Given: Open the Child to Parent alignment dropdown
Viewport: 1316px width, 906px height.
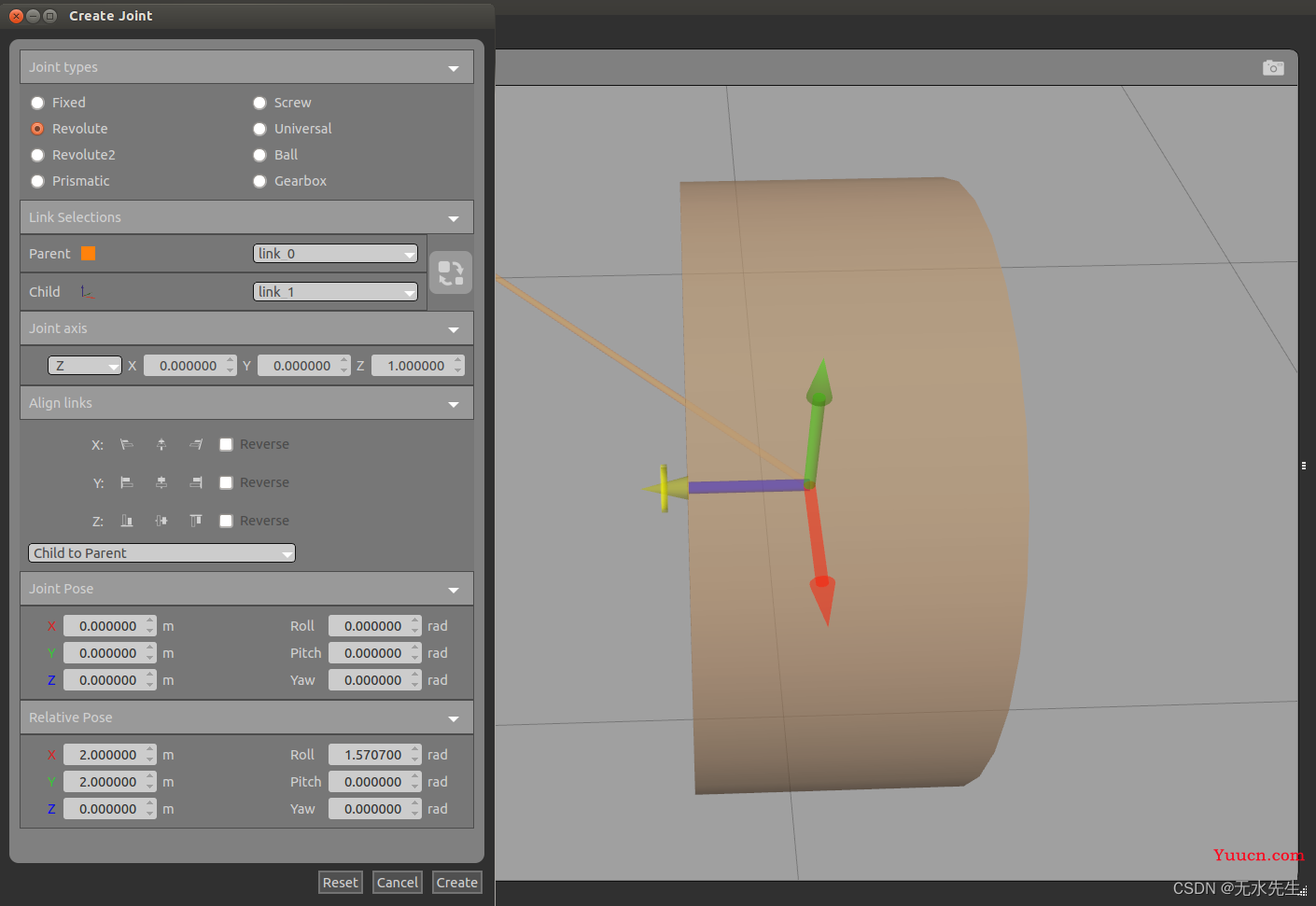Looking at the screenshot, I should [x=161, y=553].
